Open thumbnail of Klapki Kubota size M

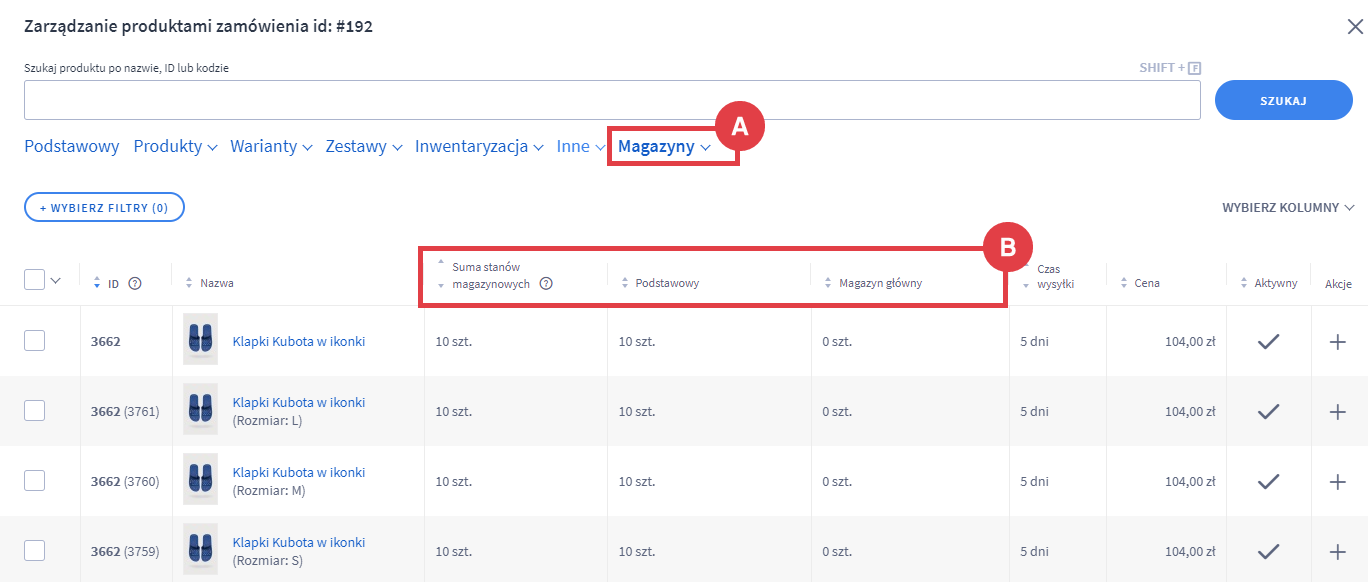(200, 480)
